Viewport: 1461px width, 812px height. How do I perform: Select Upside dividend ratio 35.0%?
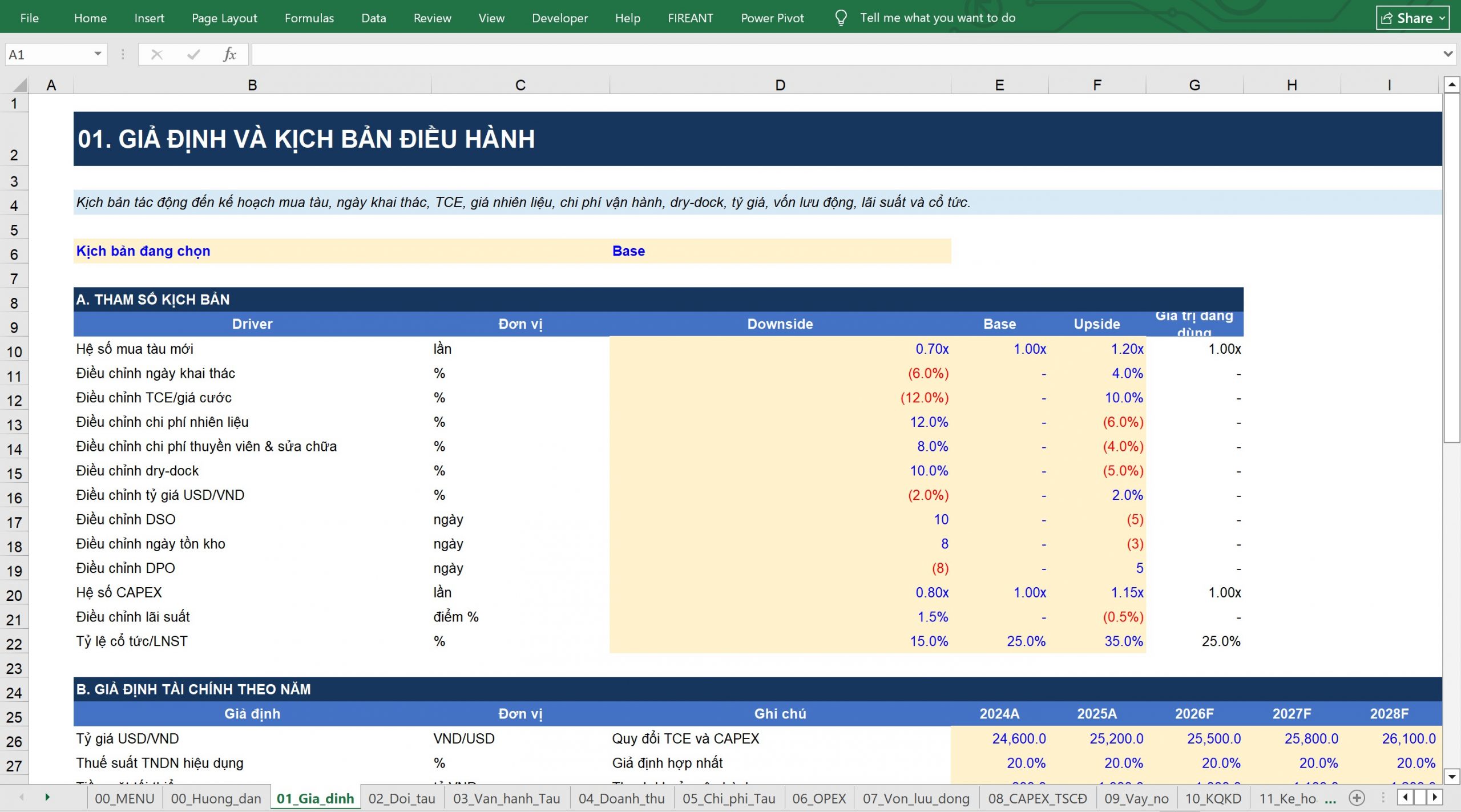[1097, 641]
